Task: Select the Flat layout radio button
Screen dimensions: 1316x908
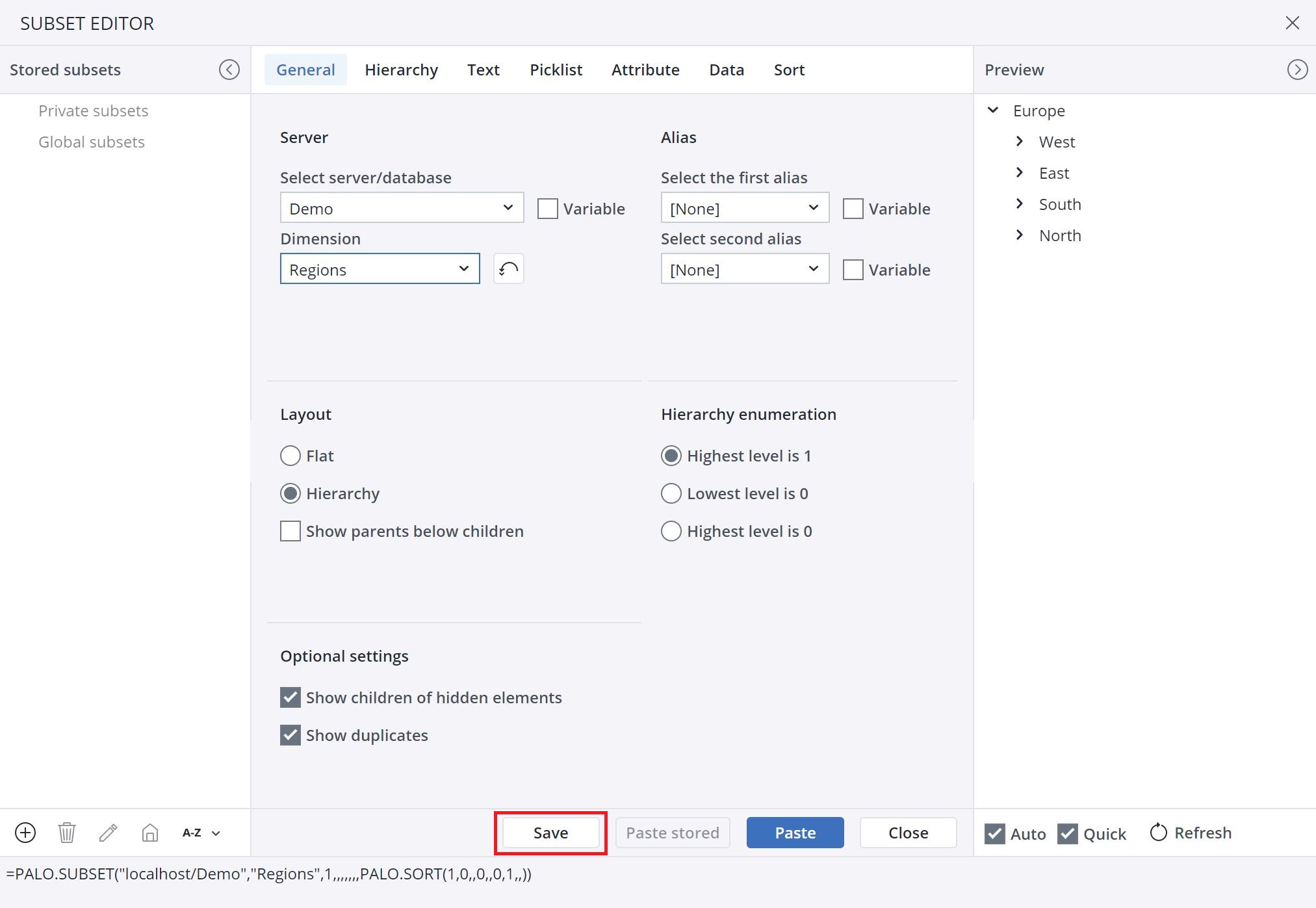Action: coord(290,456)
